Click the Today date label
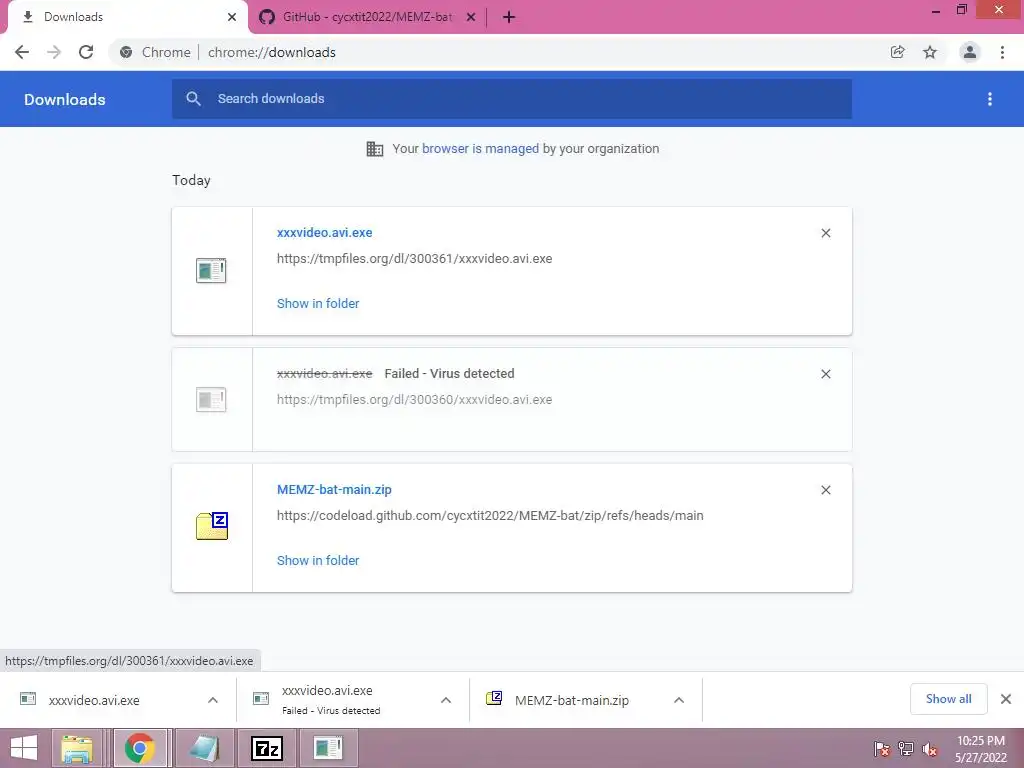Screen dimensions: 1024x768 click(x=191, y=180)
